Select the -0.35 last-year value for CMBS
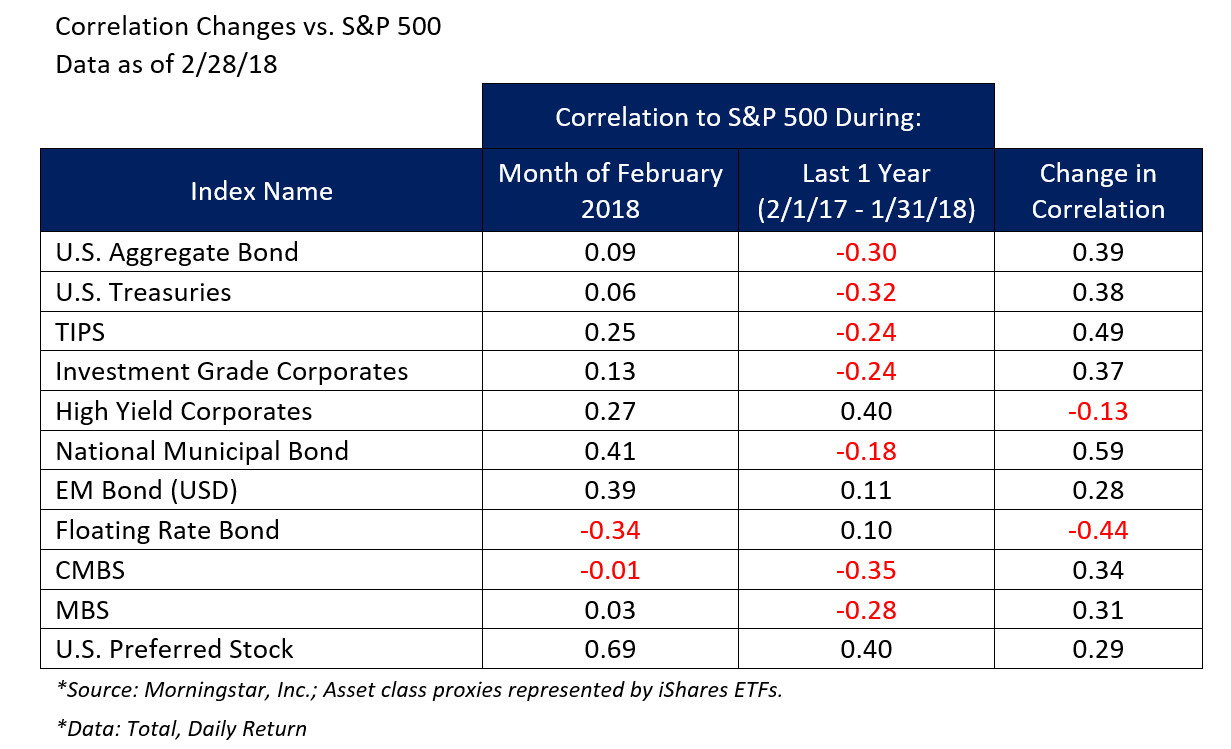This screenshot has width=1231, height=749. (866, 570)
